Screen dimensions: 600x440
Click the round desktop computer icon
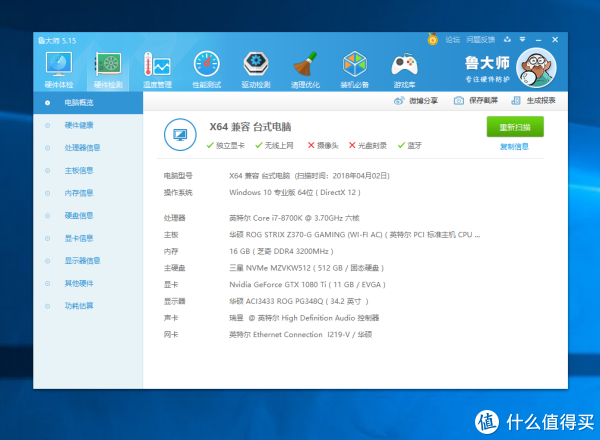click(x=180, y=135)
